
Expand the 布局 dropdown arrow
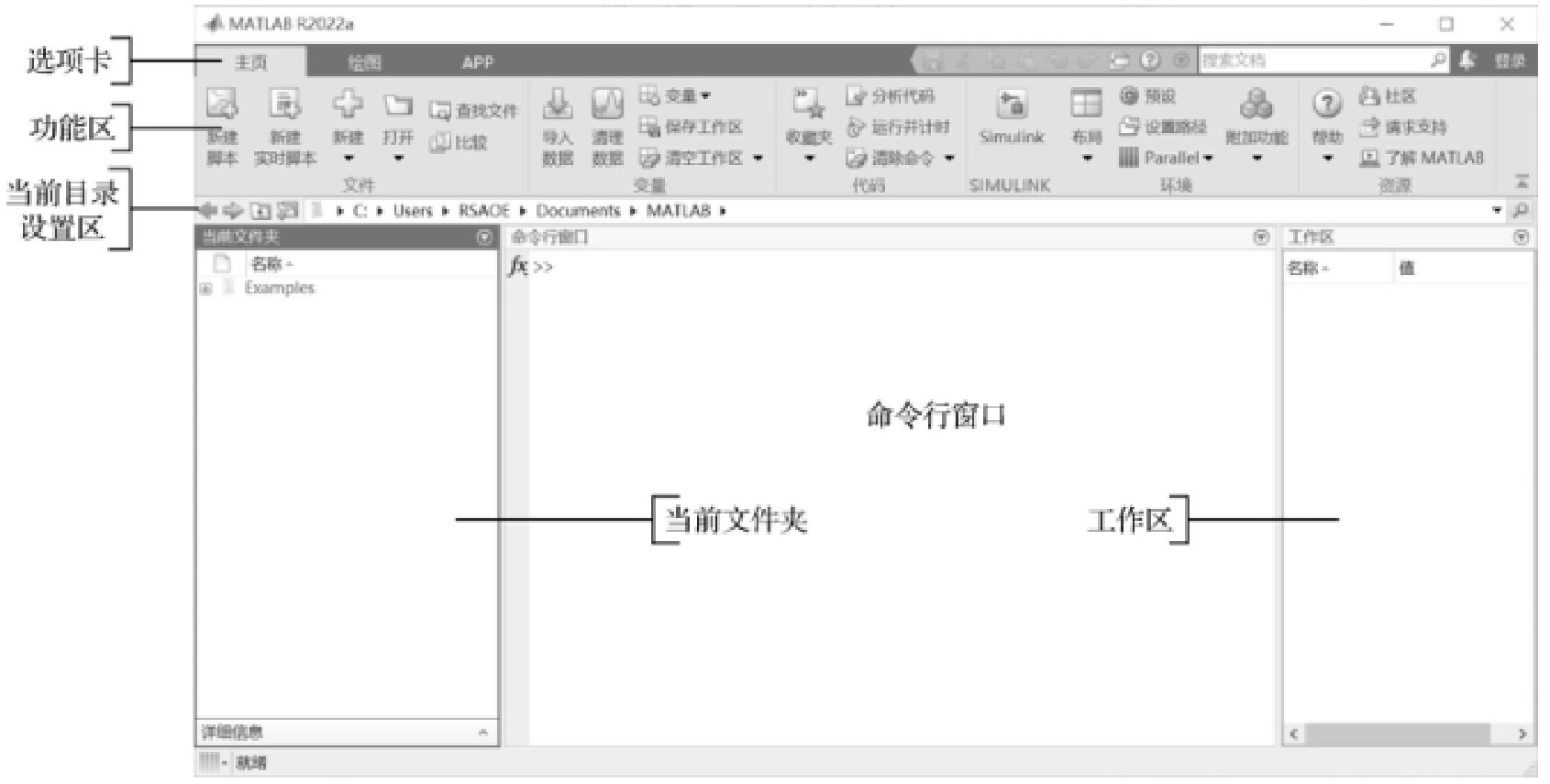point(1087,158)
